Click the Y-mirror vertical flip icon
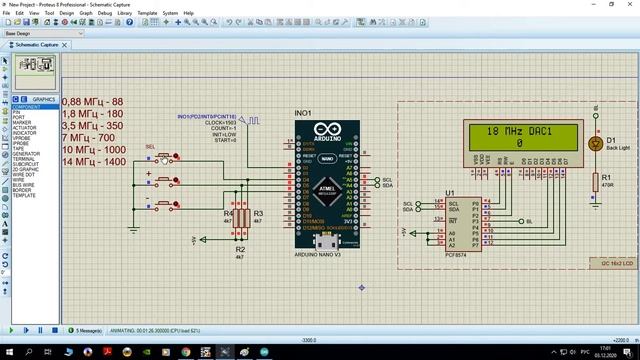This screenshot has height=360, width=640. [5, 291]
